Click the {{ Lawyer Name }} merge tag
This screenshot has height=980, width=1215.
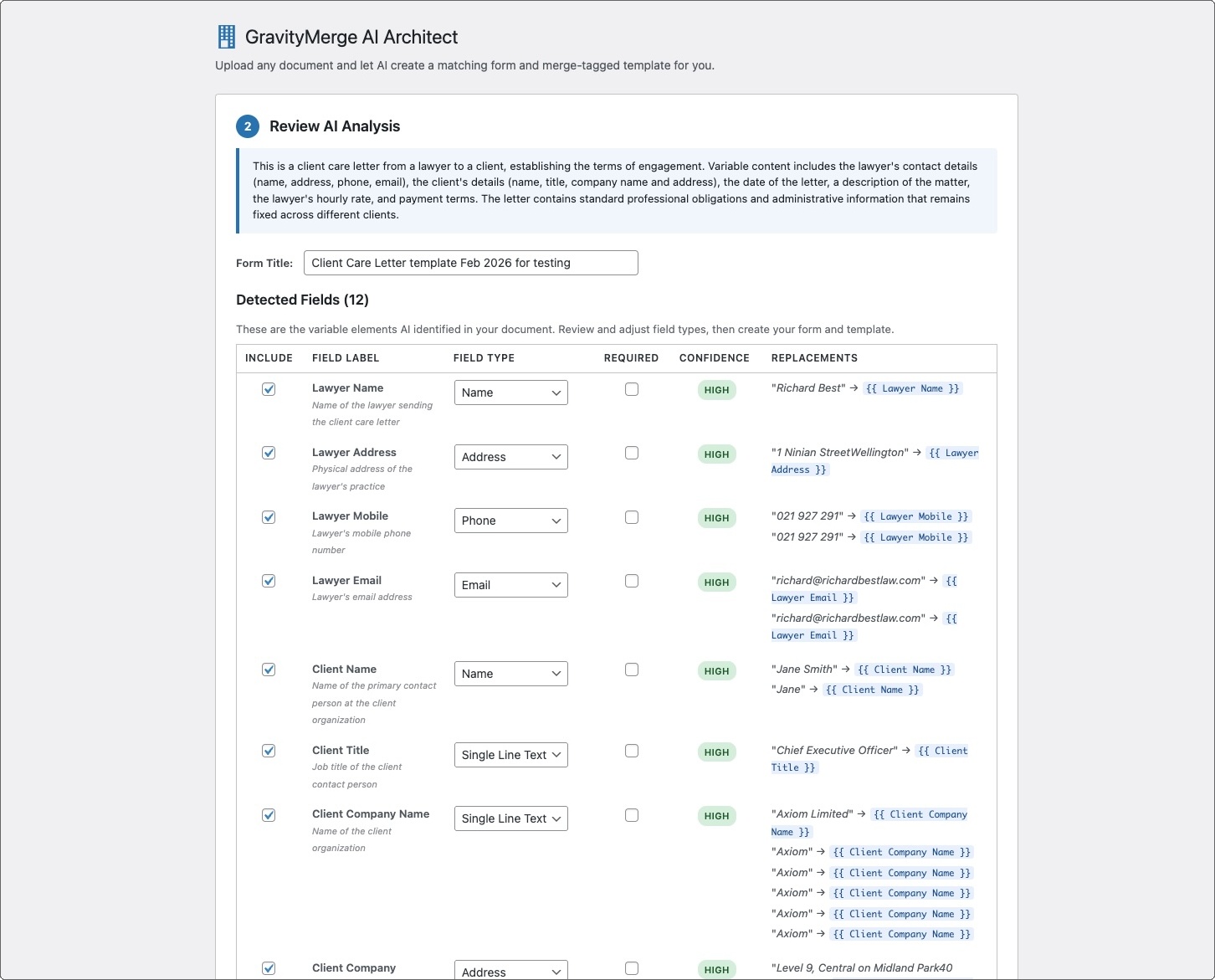pos(912,388)
